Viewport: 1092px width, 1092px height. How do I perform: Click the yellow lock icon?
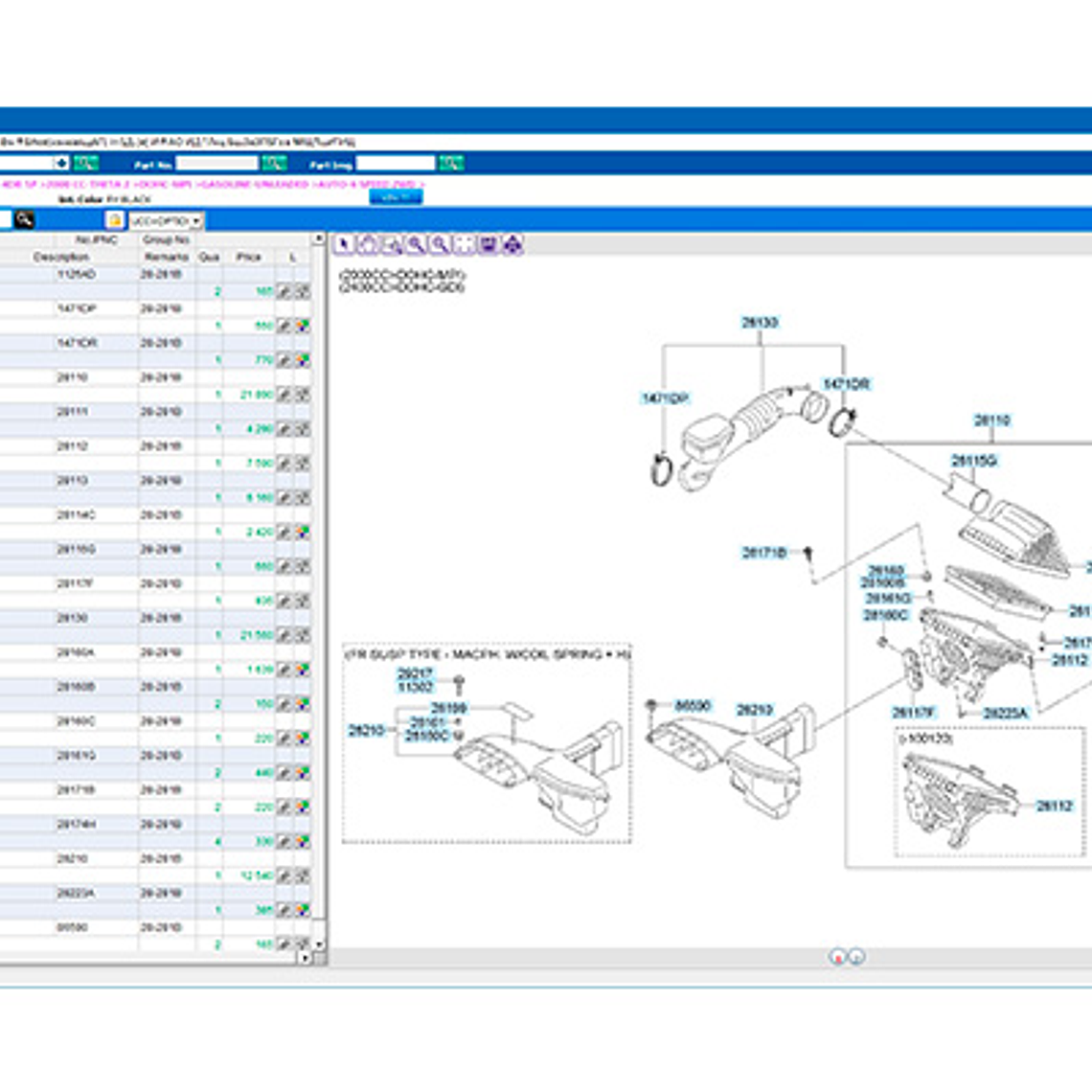[115, 220]
